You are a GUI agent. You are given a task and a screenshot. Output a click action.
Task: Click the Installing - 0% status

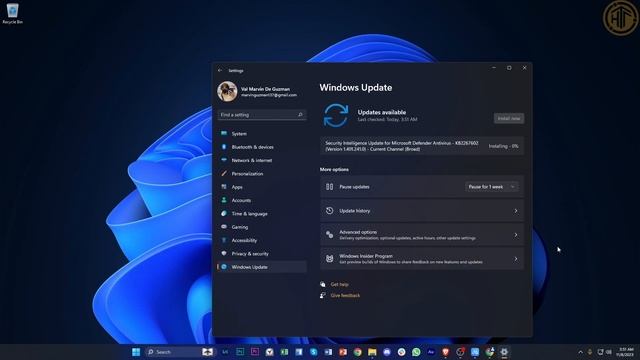point(503,146)
